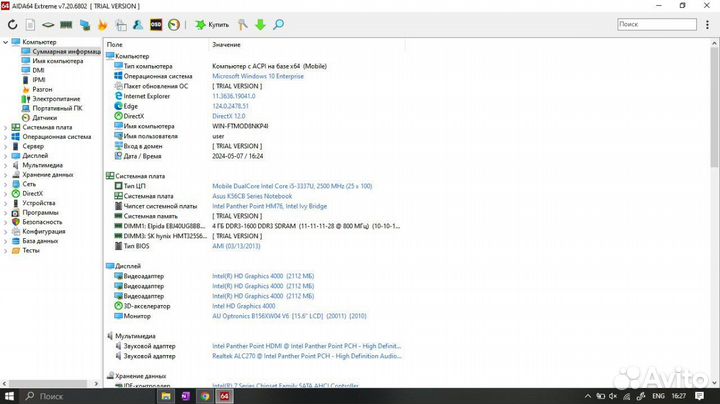Open File Explorer from the taskbar
This screenshot has width=720, height=404.
pyautogui.click(x=166, y=396)
